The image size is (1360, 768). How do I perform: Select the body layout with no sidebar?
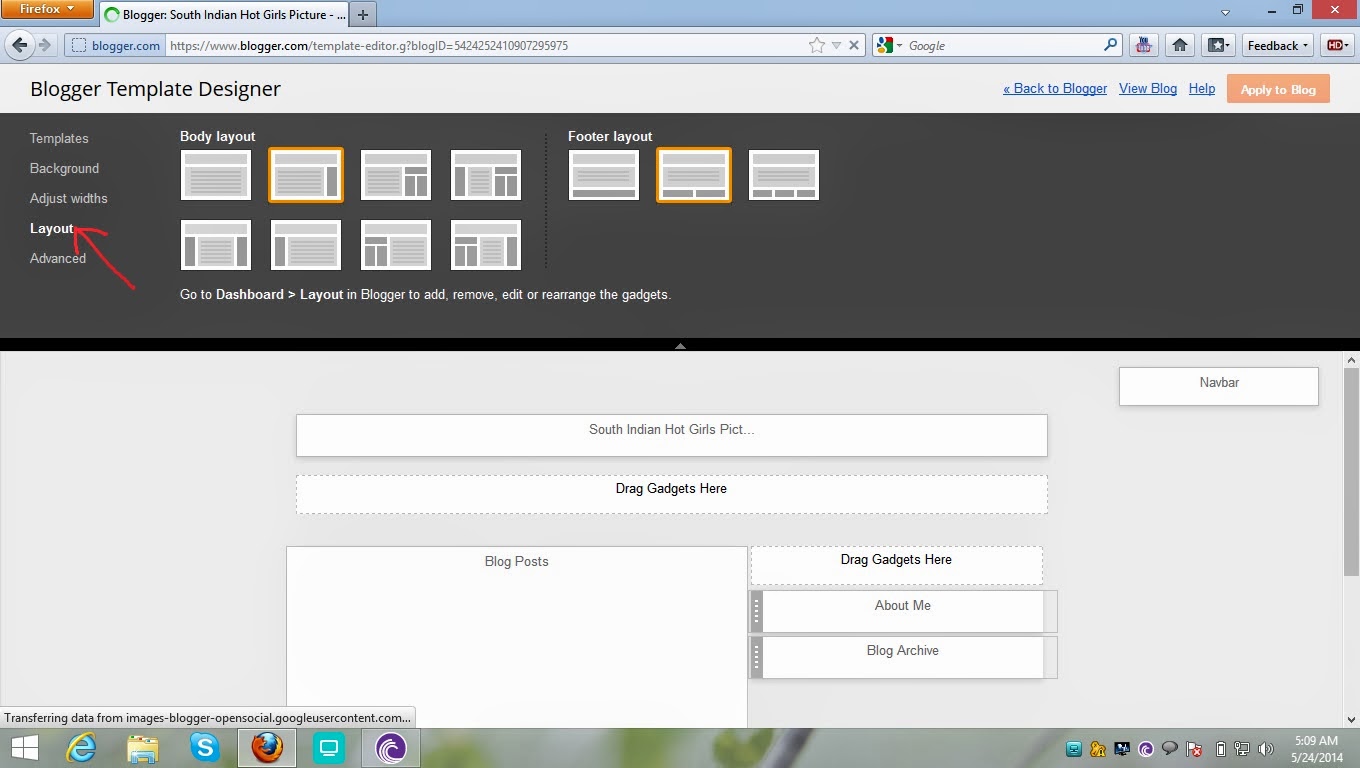point(216,175)
